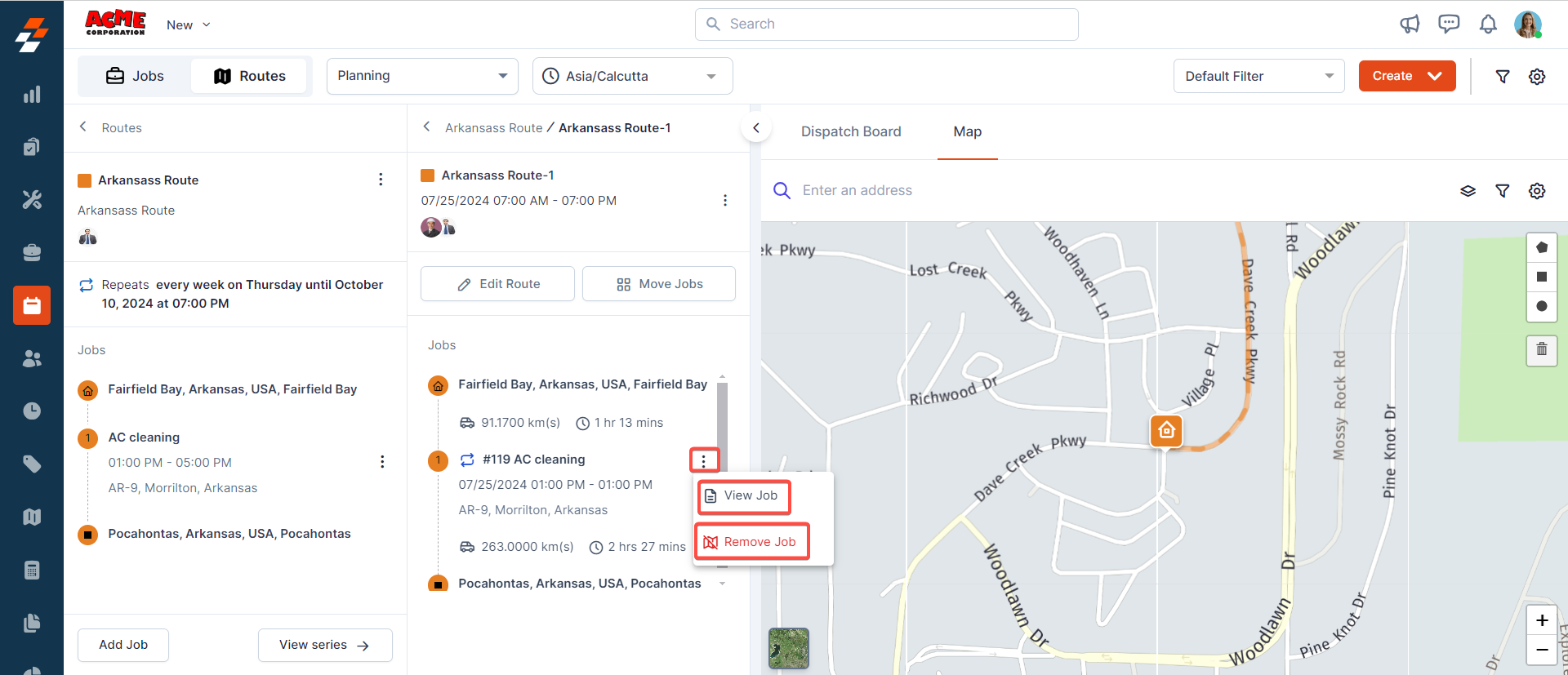1568x675 pixels.
Task: Click the Edit Route button
Action: coord(497,284)
